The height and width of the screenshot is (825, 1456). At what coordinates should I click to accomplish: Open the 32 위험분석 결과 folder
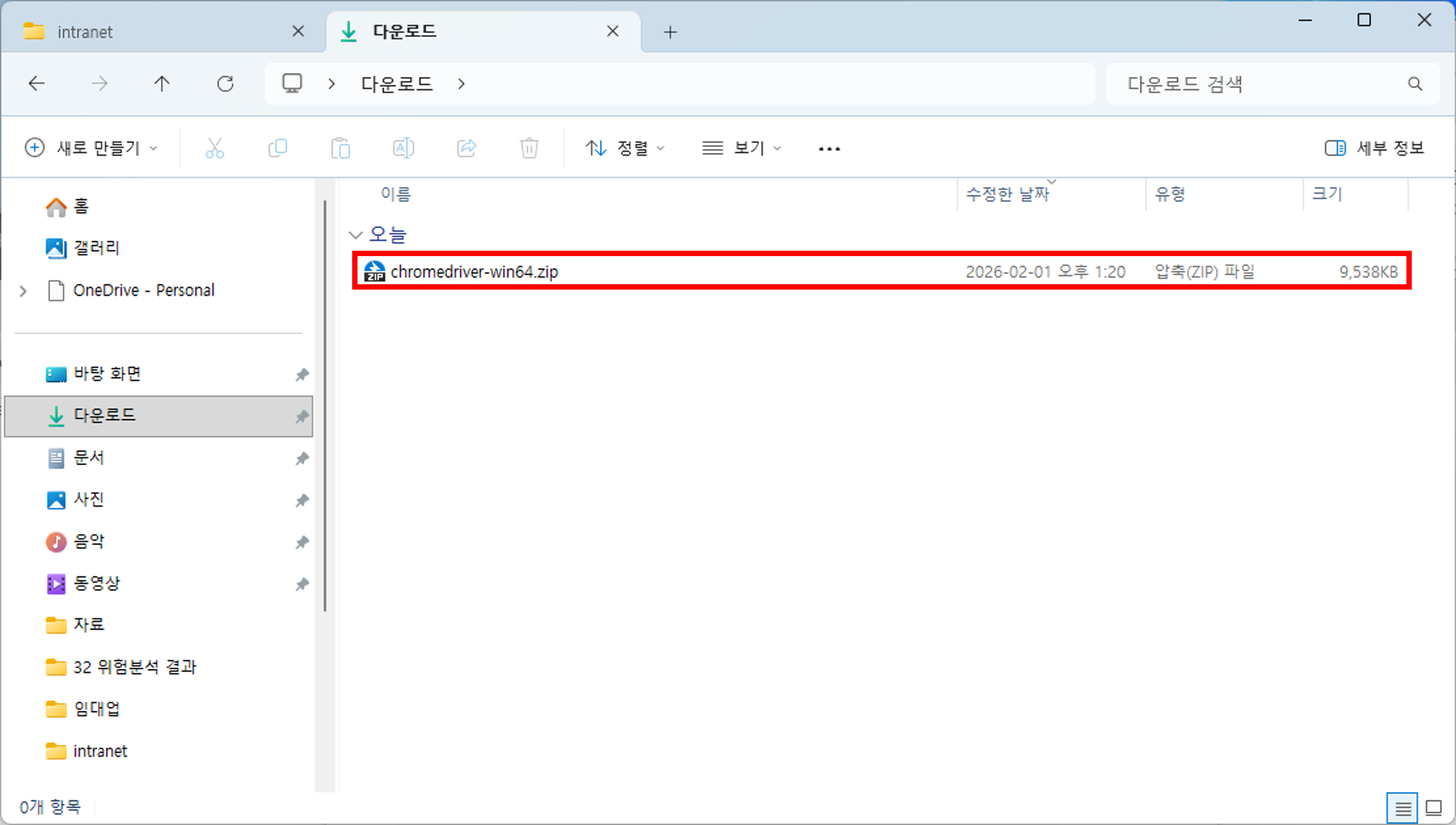coord(135,667)
